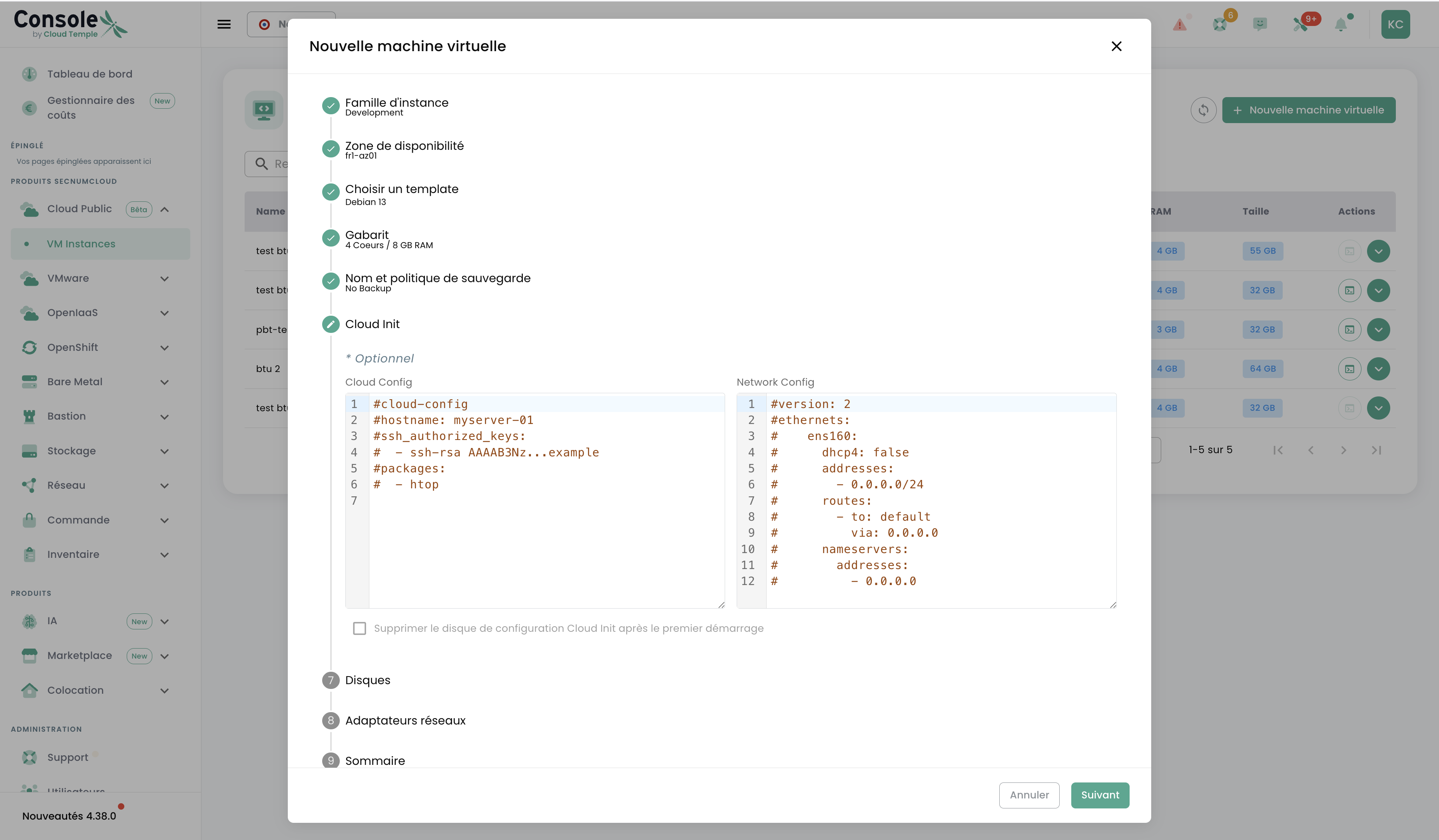Go to the first page of VM list
This screenshot has height=840, width=1439.
(1278, 450)
